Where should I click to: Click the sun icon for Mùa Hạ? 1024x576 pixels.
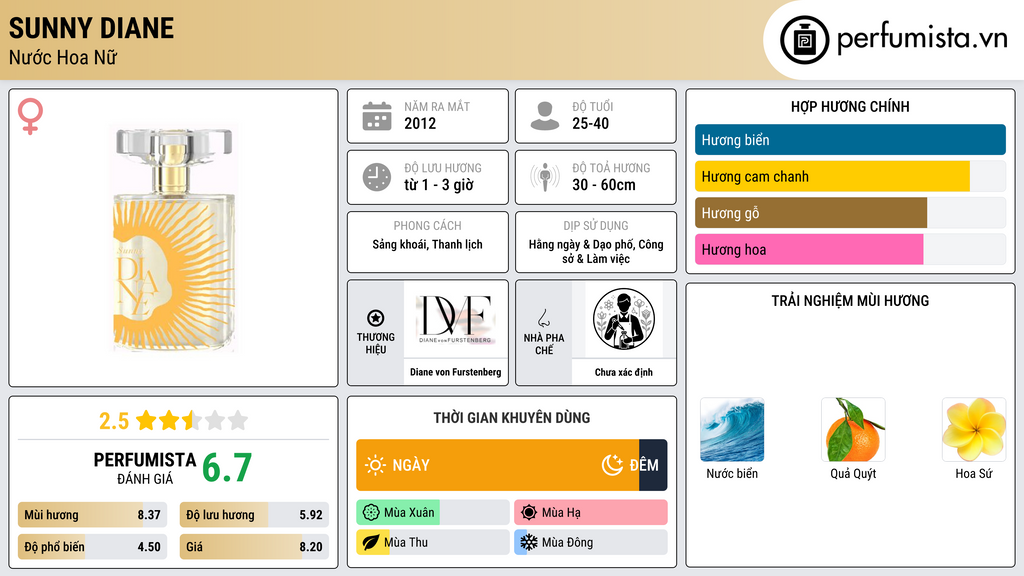(529, 513)
